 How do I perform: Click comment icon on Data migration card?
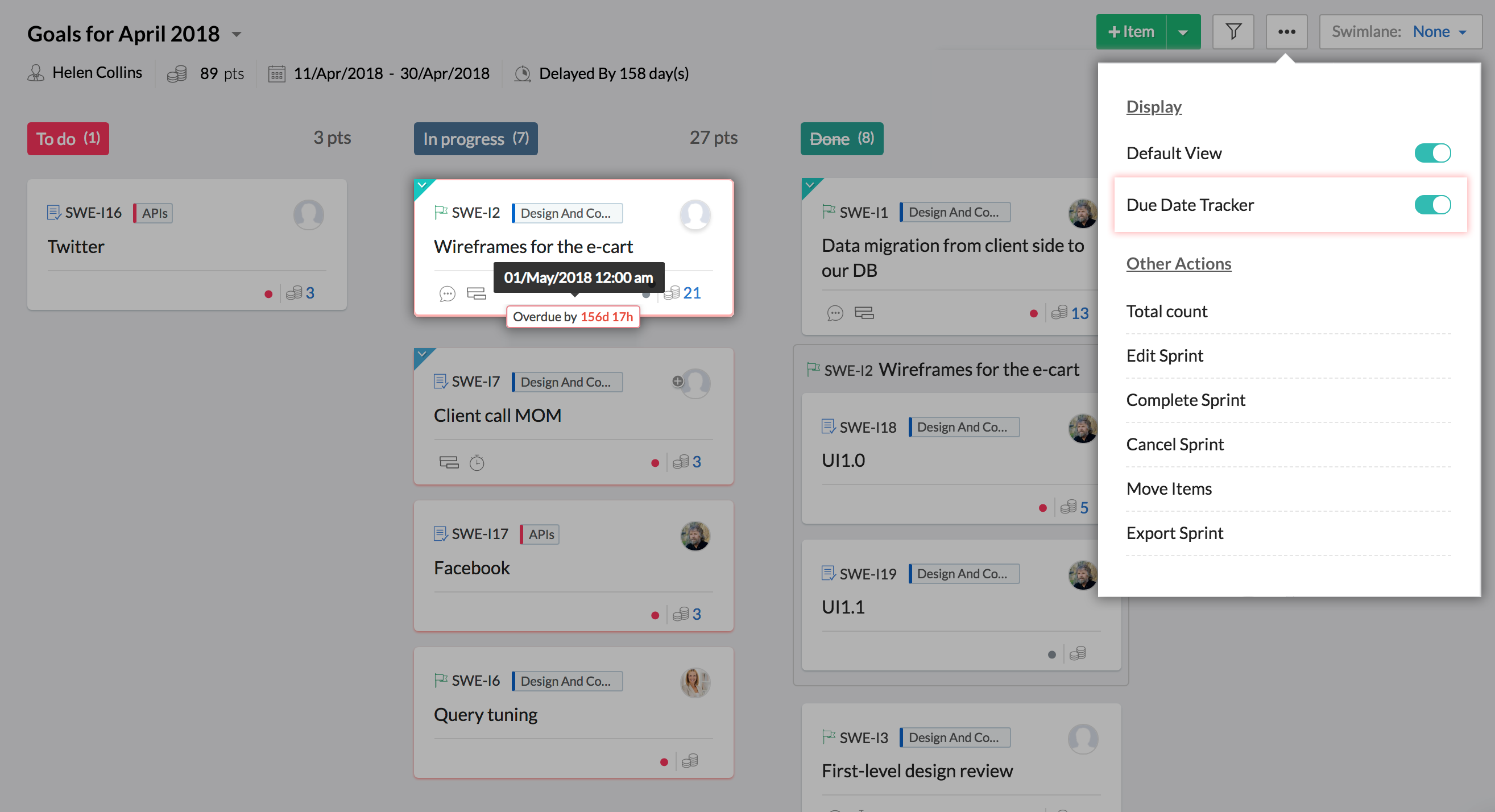pos(835,313)
